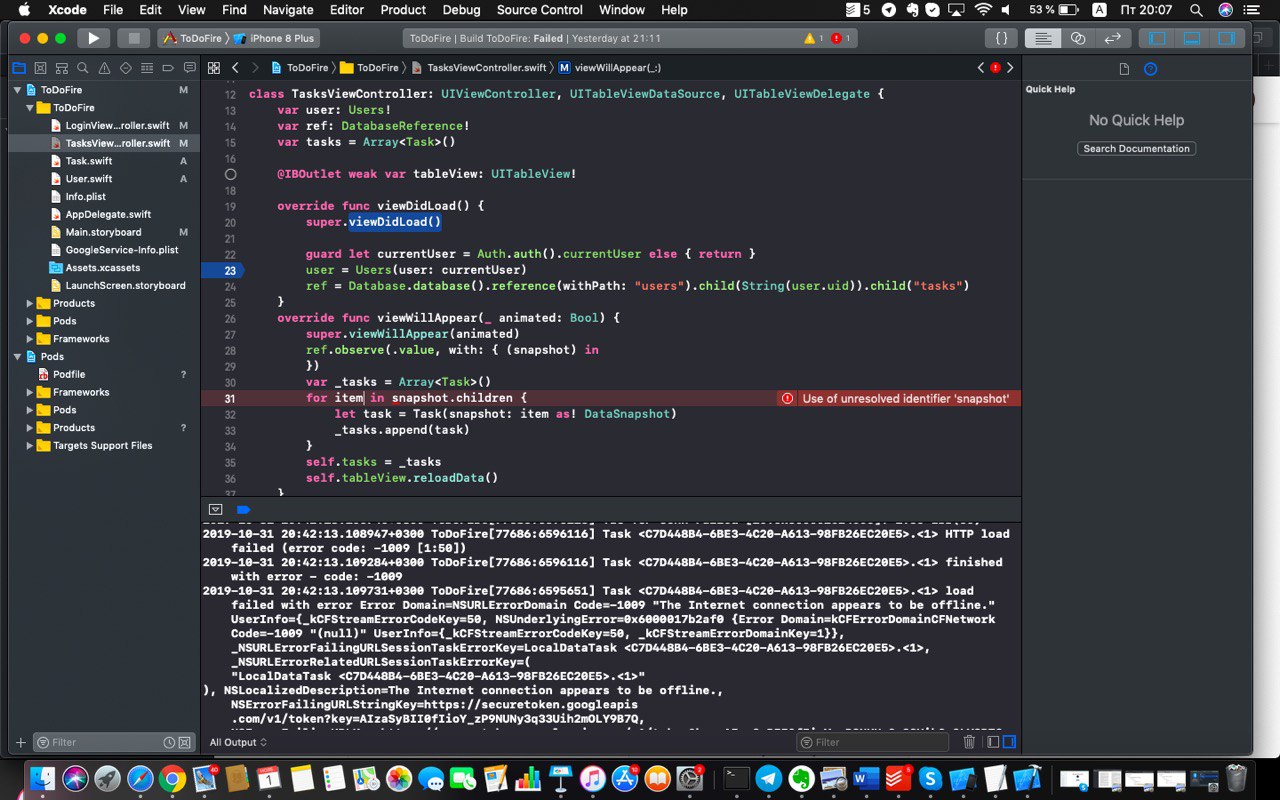Click the red error icon on line 31
Image resolution: width=1280 pixels, height=800 pixels.
point(787,398)
